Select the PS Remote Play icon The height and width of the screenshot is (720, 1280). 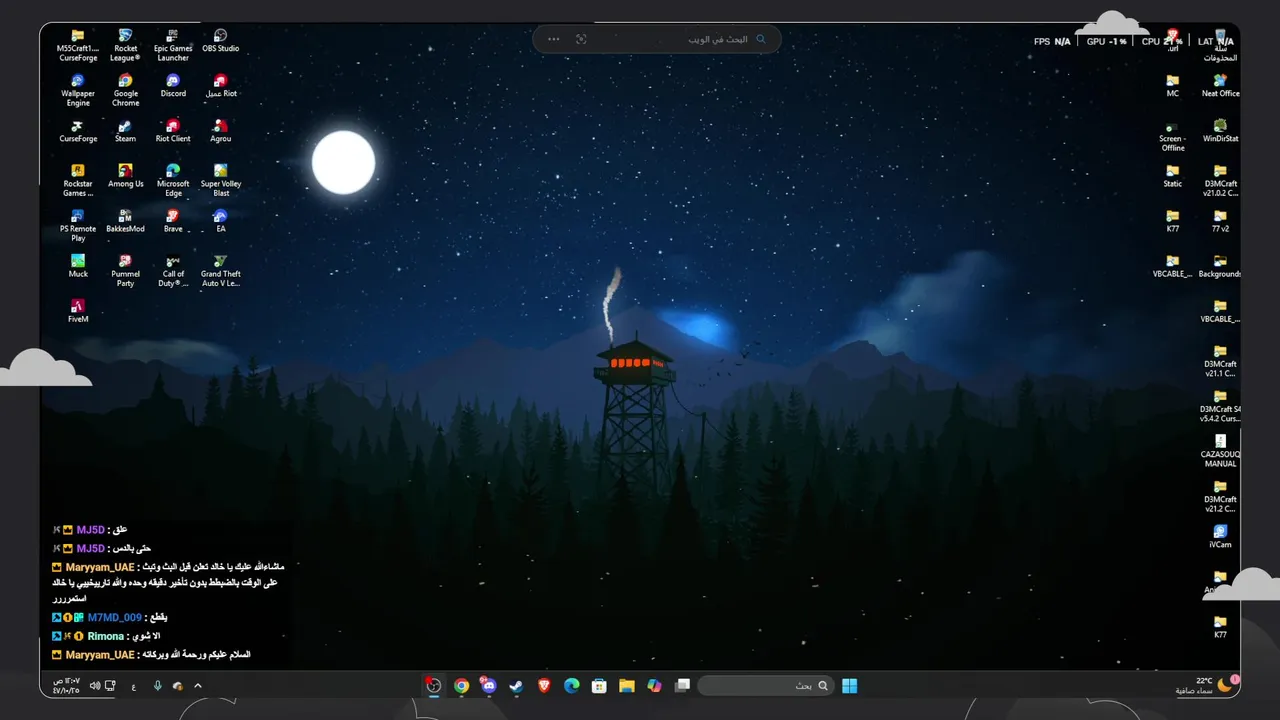point(78,225)
